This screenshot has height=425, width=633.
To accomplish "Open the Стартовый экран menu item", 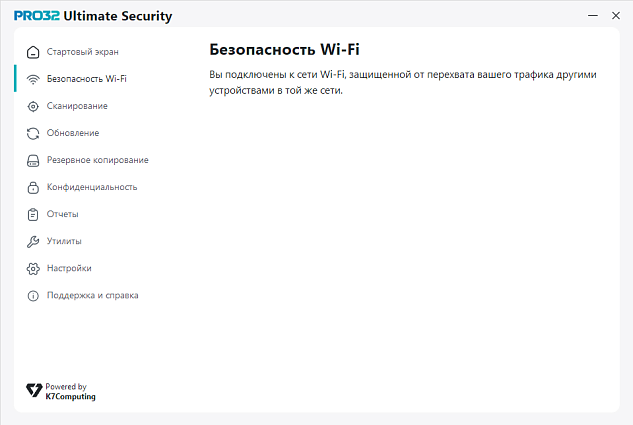I will (82, 52).
